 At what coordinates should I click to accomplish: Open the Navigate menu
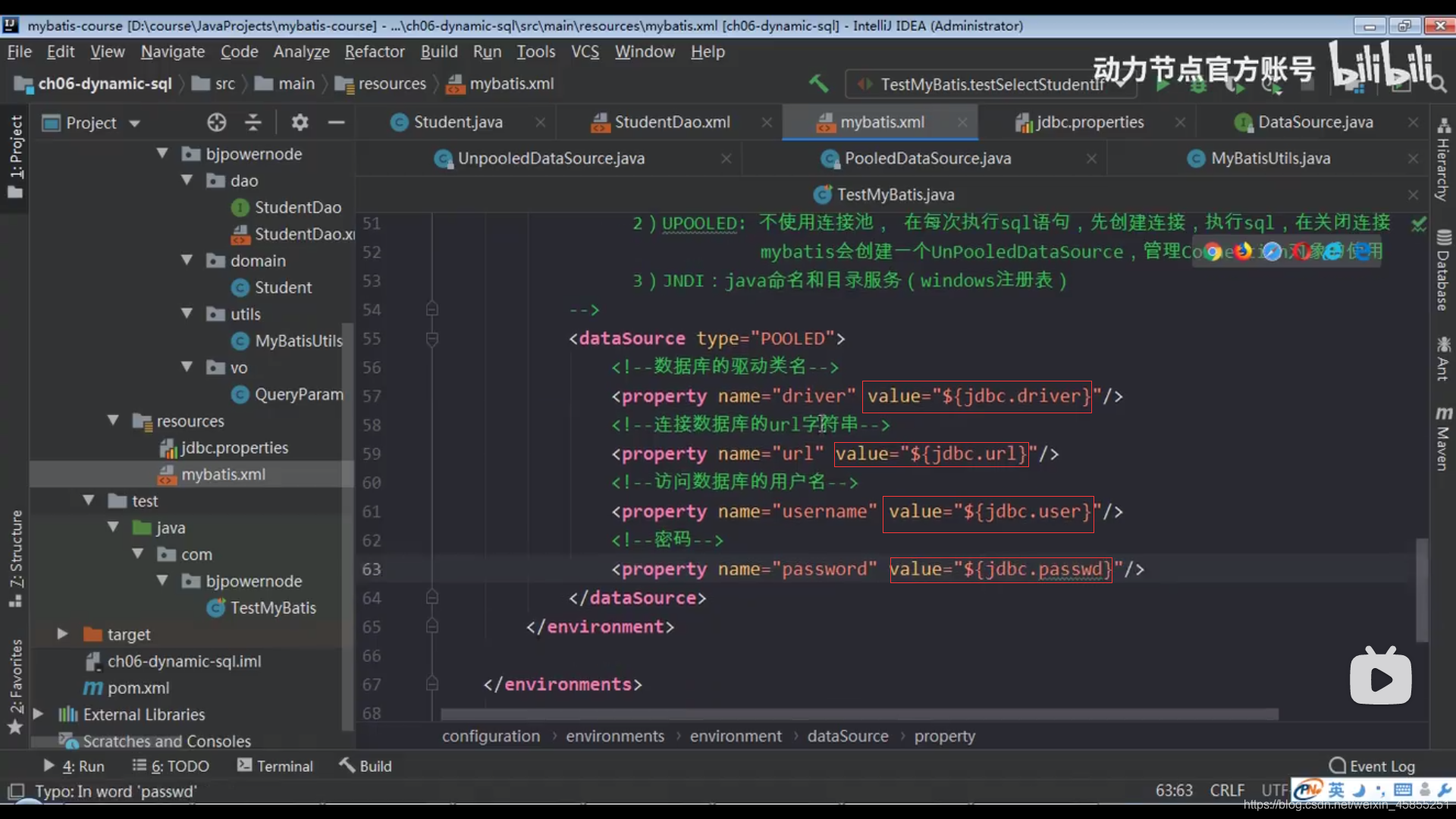pyautogui.click(x=173, y=52)
